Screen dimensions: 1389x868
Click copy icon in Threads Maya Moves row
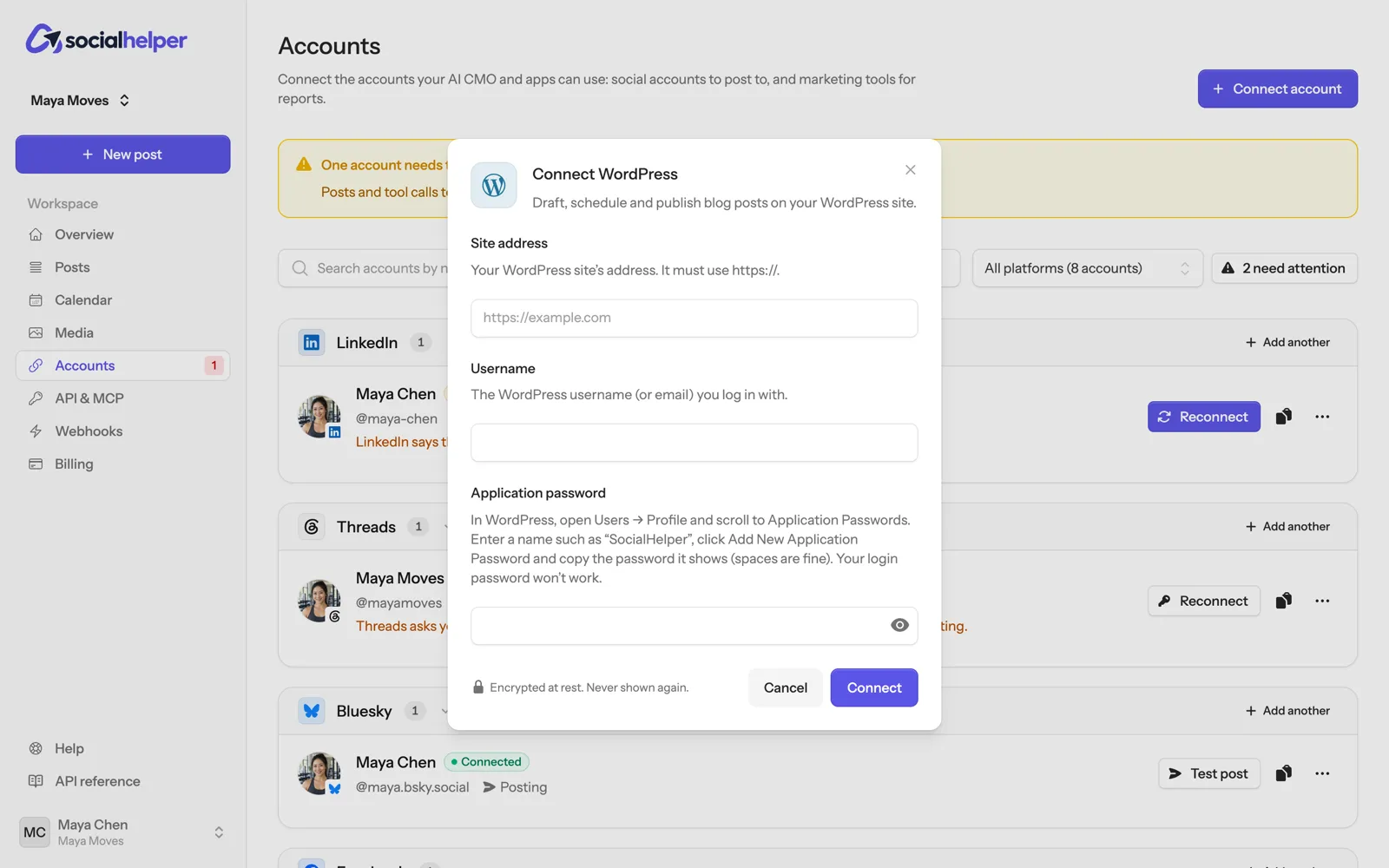click(x=1284, y=601)
